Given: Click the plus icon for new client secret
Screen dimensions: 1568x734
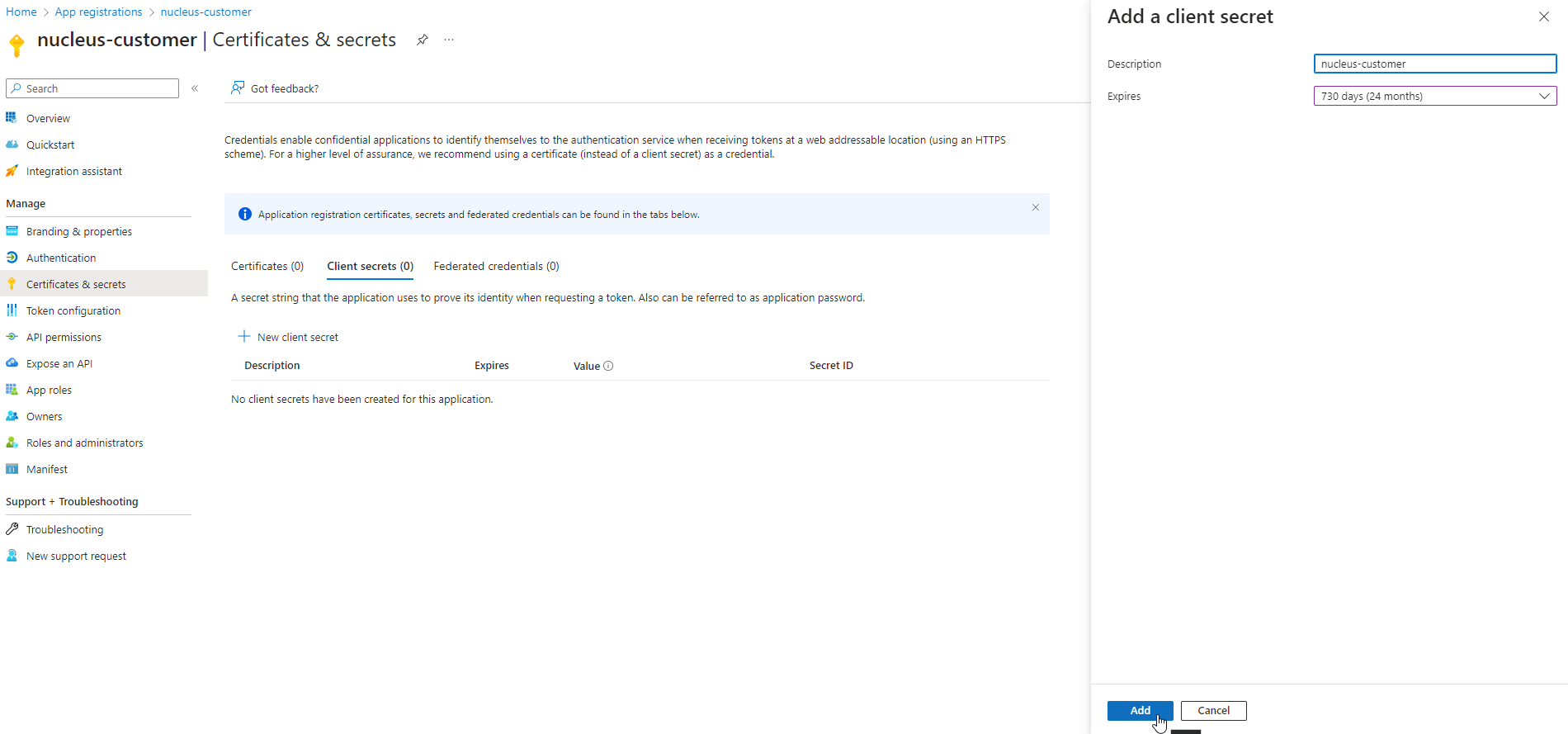Looking at the screenshot, I should click(x=244, y=336).
